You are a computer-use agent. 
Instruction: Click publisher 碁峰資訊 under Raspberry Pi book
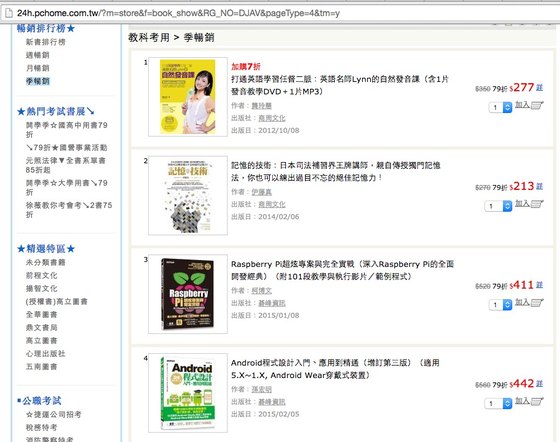tap(272, 303)
